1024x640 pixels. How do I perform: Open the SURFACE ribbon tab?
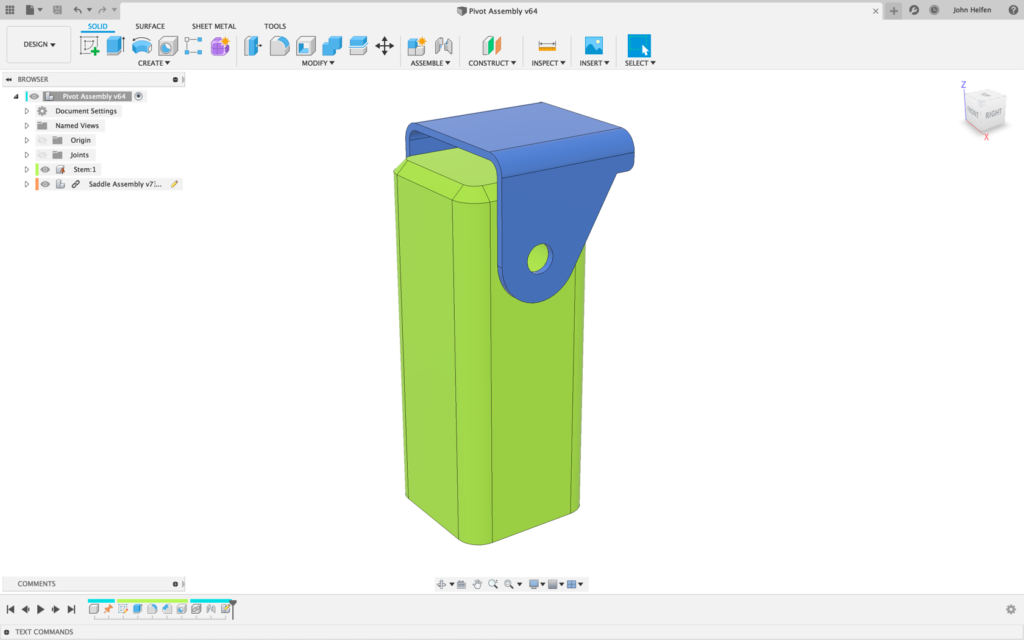click(x=150, y=26)
